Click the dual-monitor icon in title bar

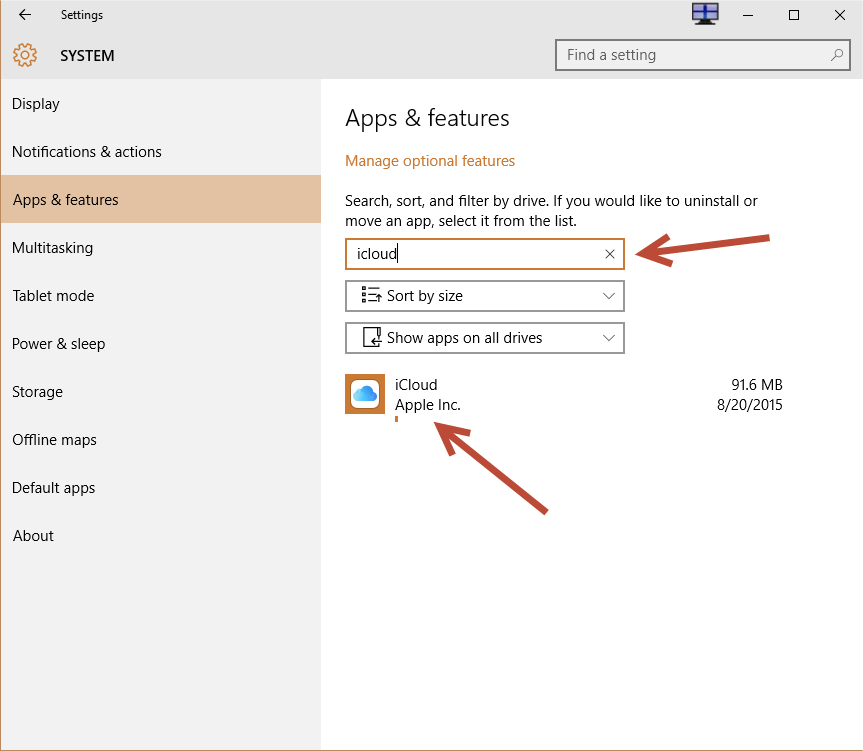[x=705, y=14]
